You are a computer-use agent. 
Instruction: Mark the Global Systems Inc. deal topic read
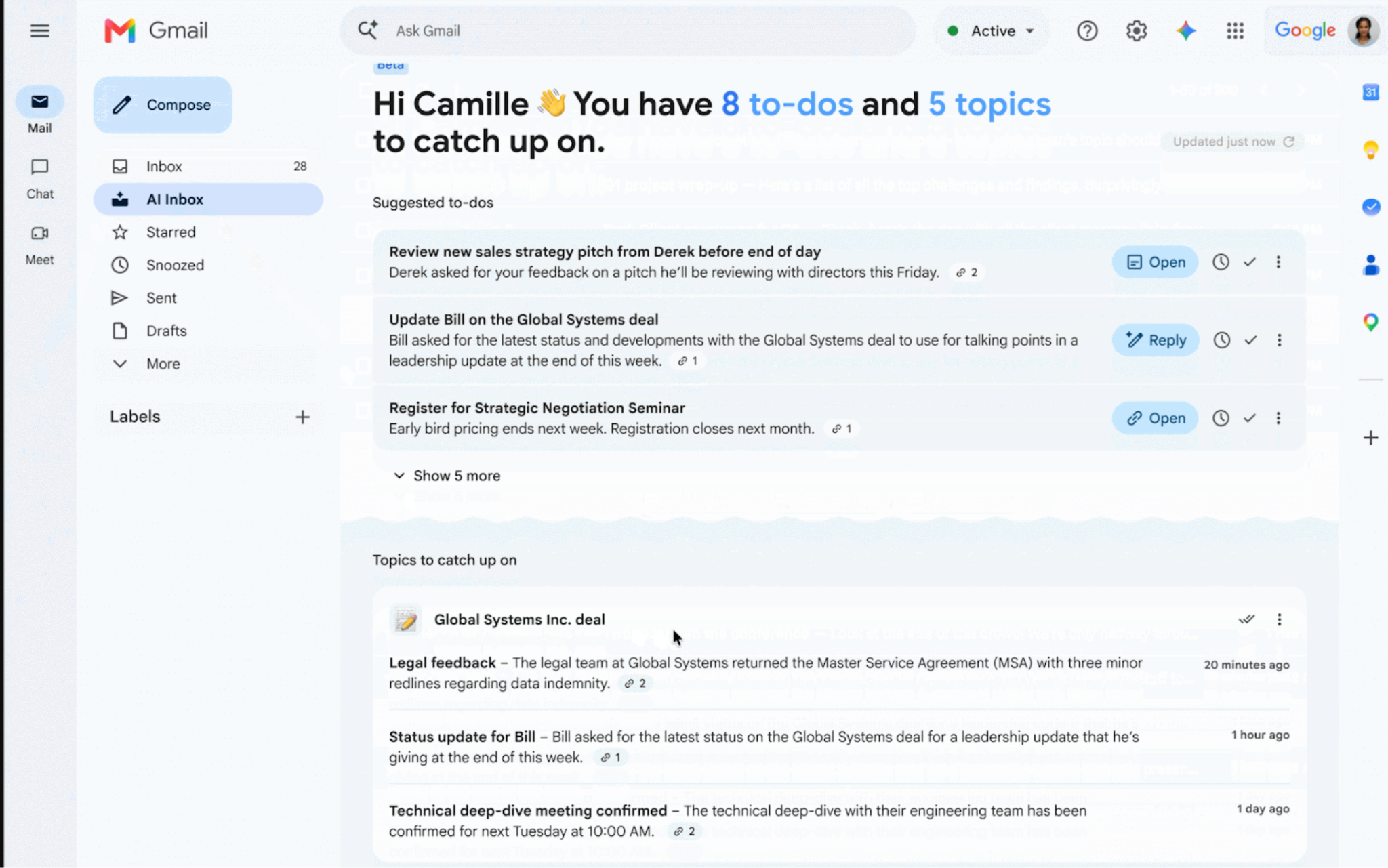tap(1246, 619)
